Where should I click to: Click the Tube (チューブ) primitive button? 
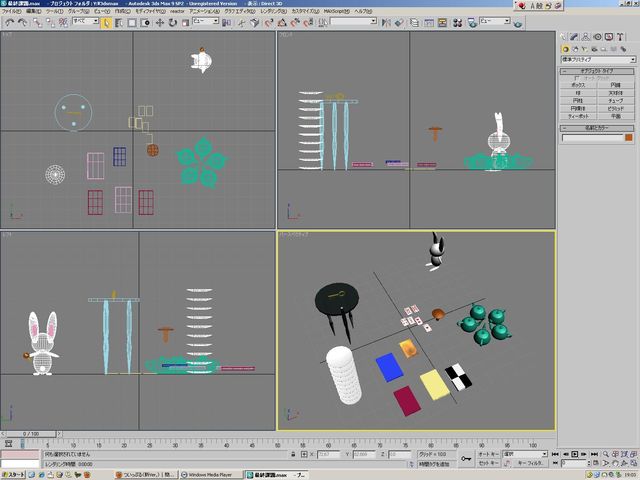tap(616, 100)
